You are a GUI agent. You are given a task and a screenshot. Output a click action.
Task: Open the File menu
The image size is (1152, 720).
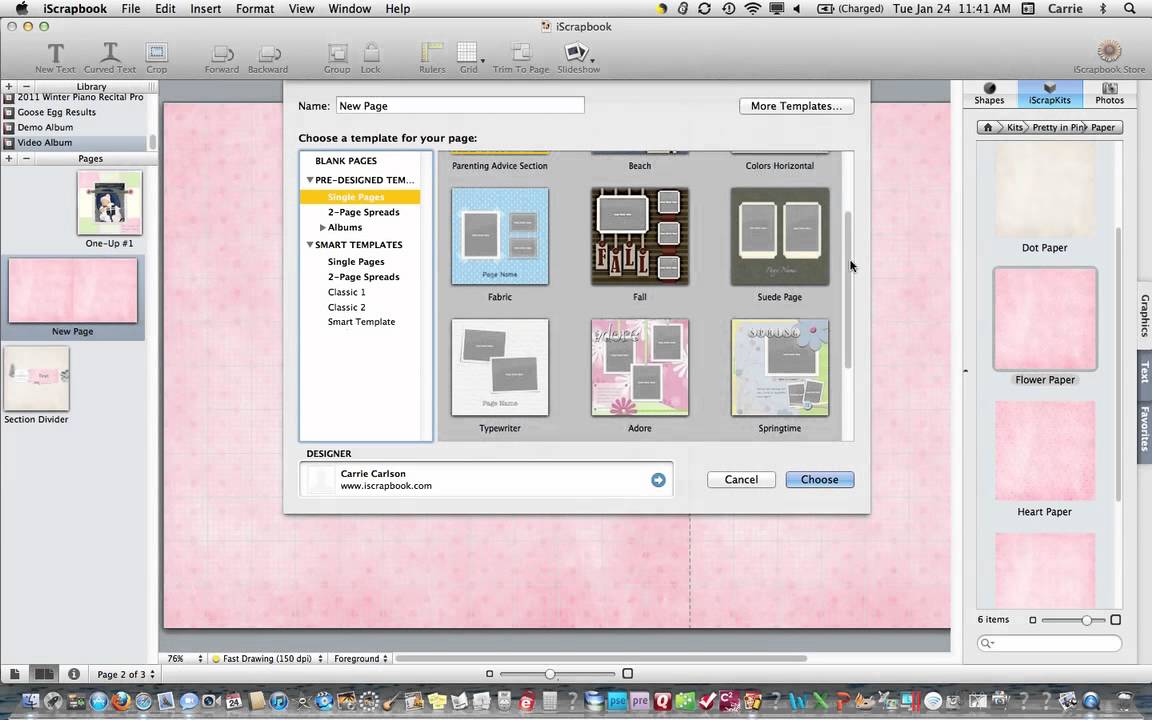click(131, 9)
